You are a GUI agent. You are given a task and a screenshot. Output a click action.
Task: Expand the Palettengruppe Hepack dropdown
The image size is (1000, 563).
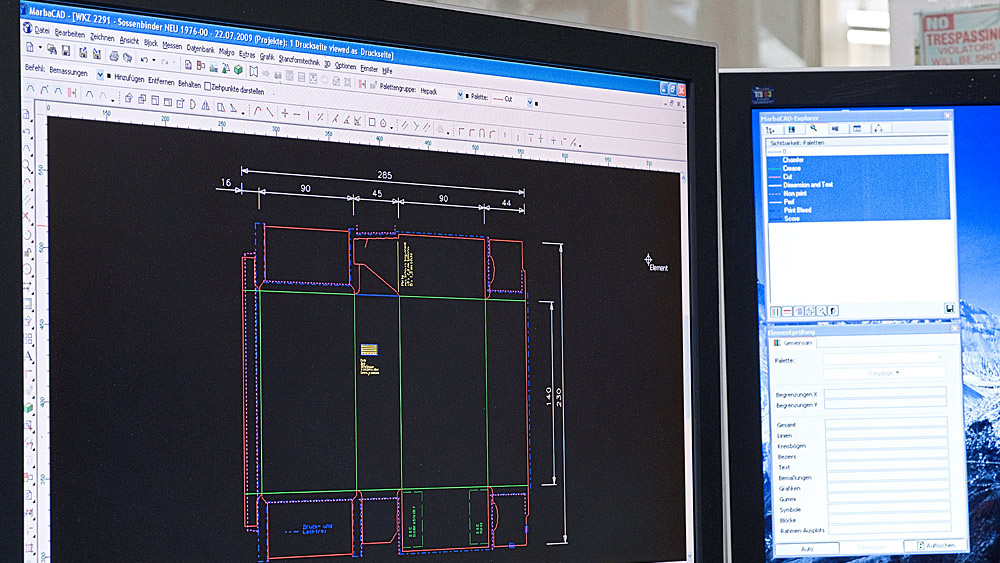tap(460, 95)
